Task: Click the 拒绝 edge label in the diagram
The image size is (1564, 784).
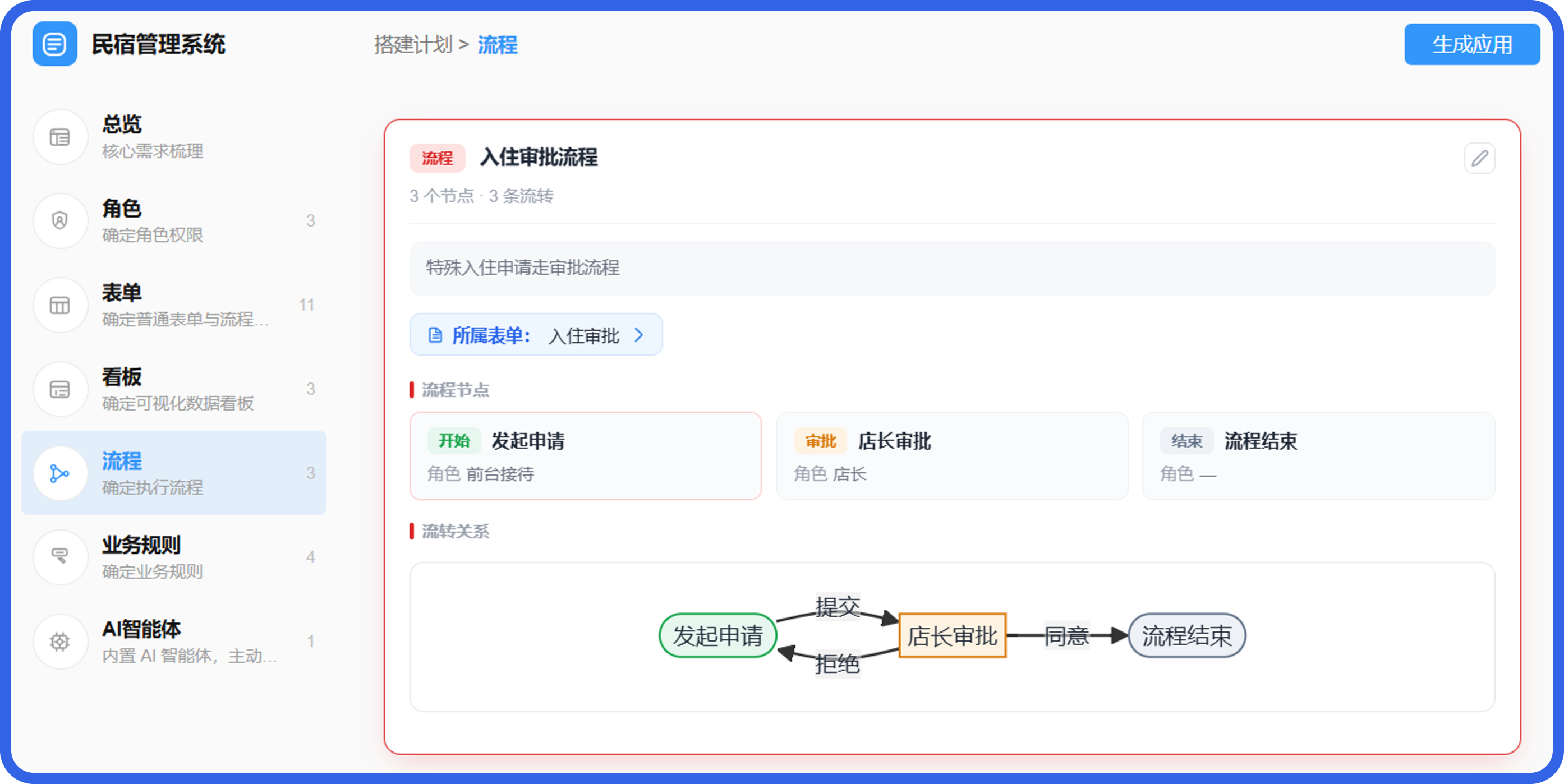Action: pyautogui.click(x=837, y=664)
